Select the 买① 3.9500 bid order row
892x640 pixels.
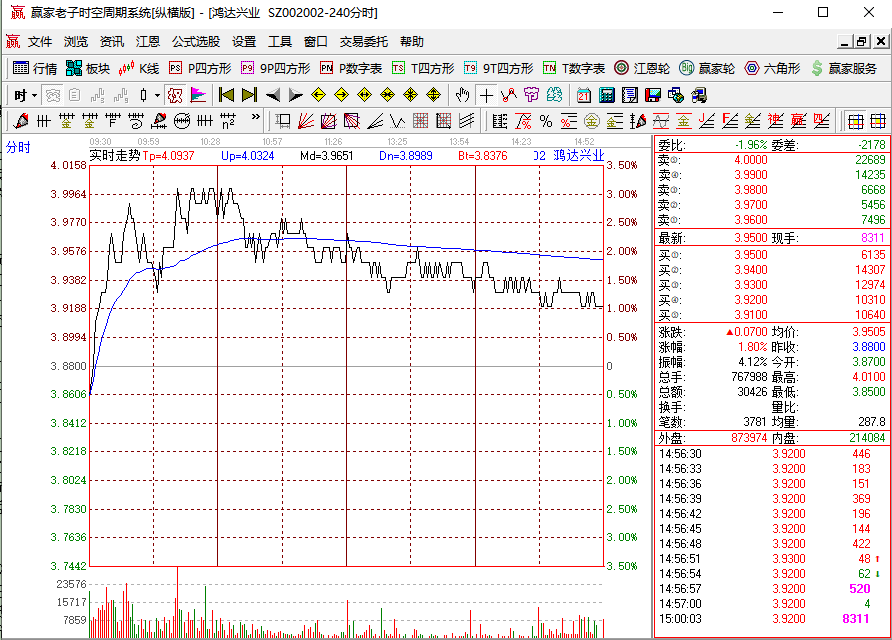771,255
